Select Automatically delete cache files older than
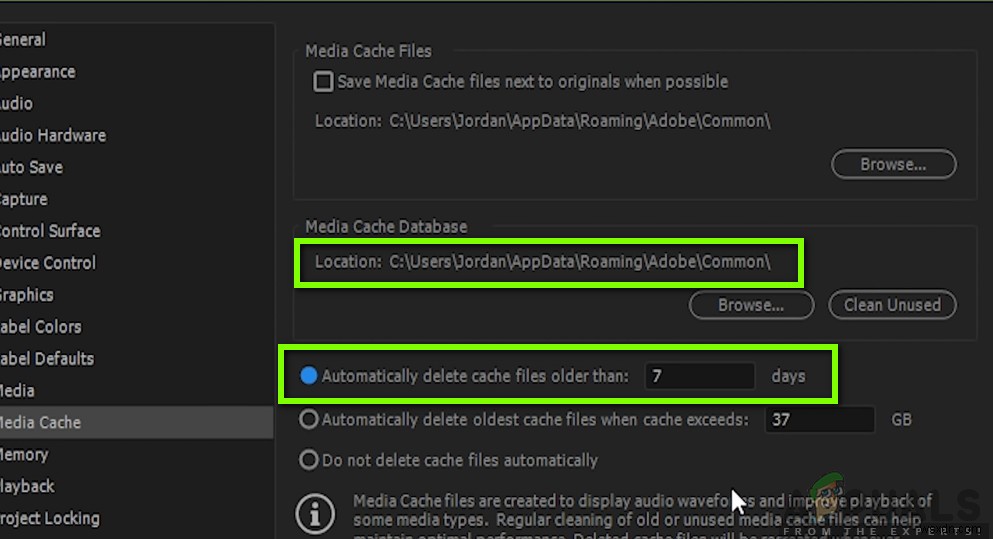Viewport: 993px width, 539px height. [x=309, y=376]
